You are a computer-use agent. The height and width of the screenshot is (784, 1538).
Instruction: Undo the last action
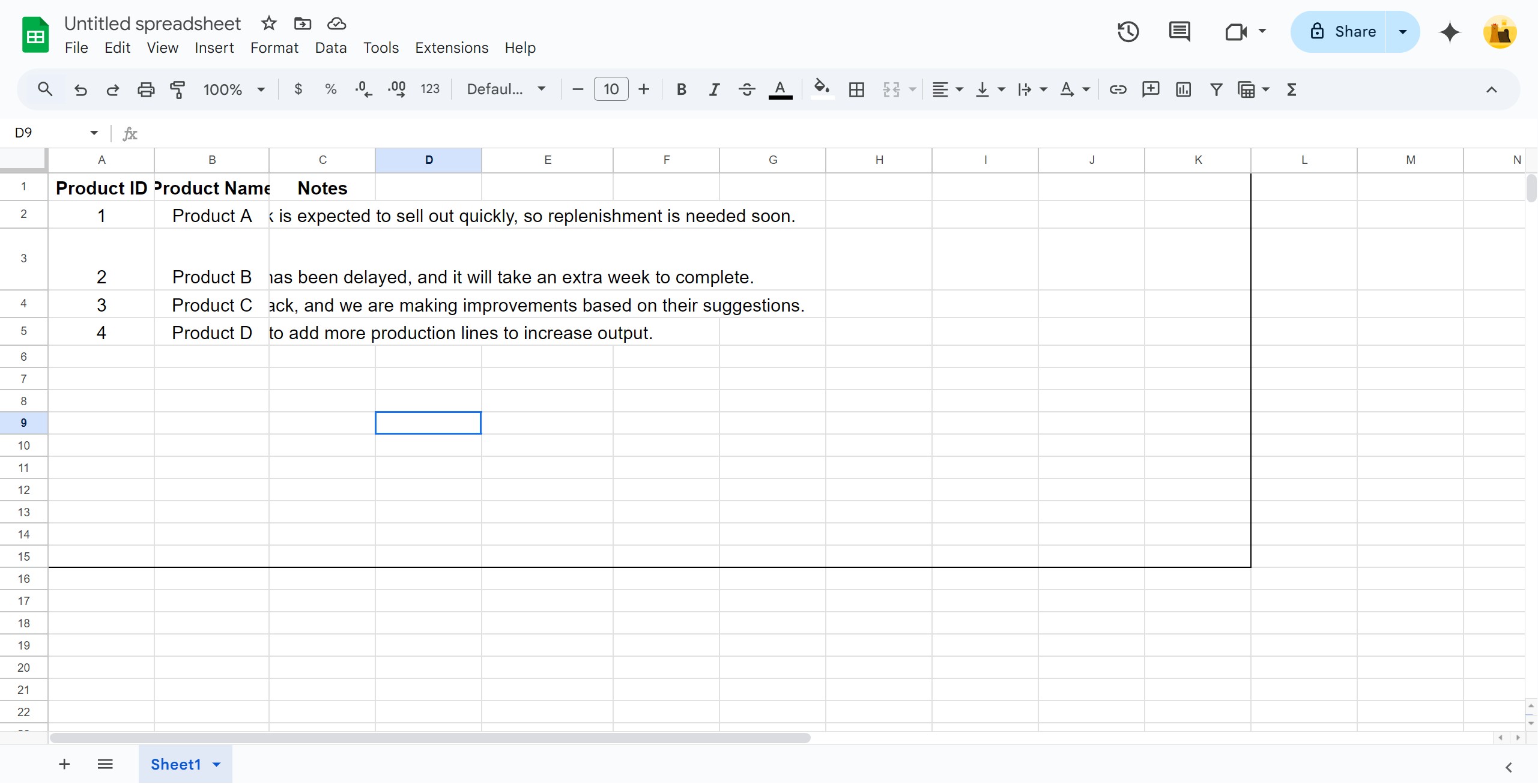[80, 89]
